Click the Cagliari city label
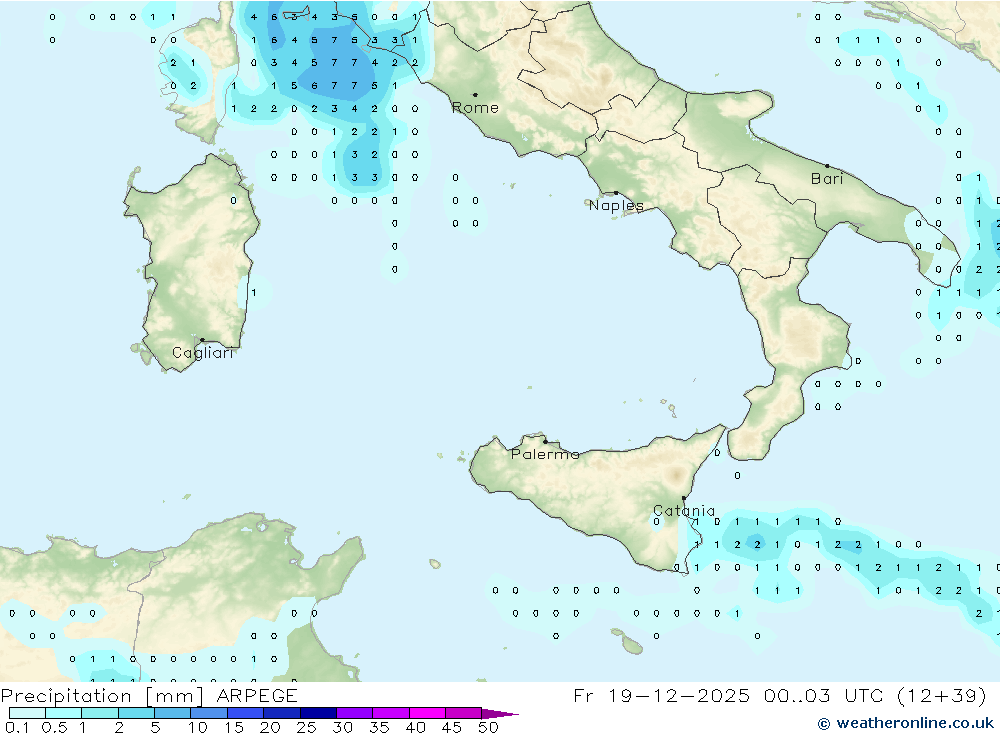Viewport: 1000px width, 733px height. pos(202,353)
